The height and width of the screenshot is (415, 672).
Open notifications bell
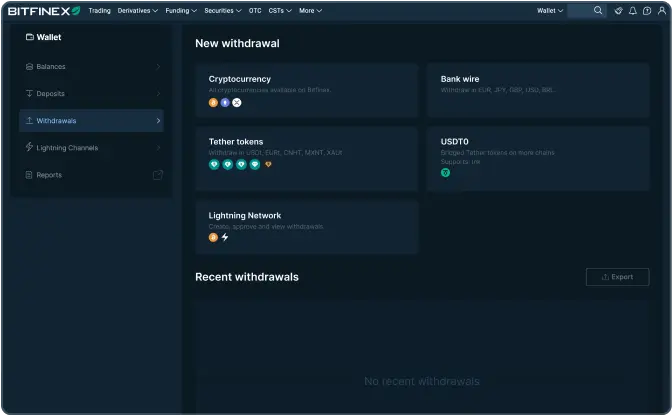pyautogui.click(x=633, y=11)
